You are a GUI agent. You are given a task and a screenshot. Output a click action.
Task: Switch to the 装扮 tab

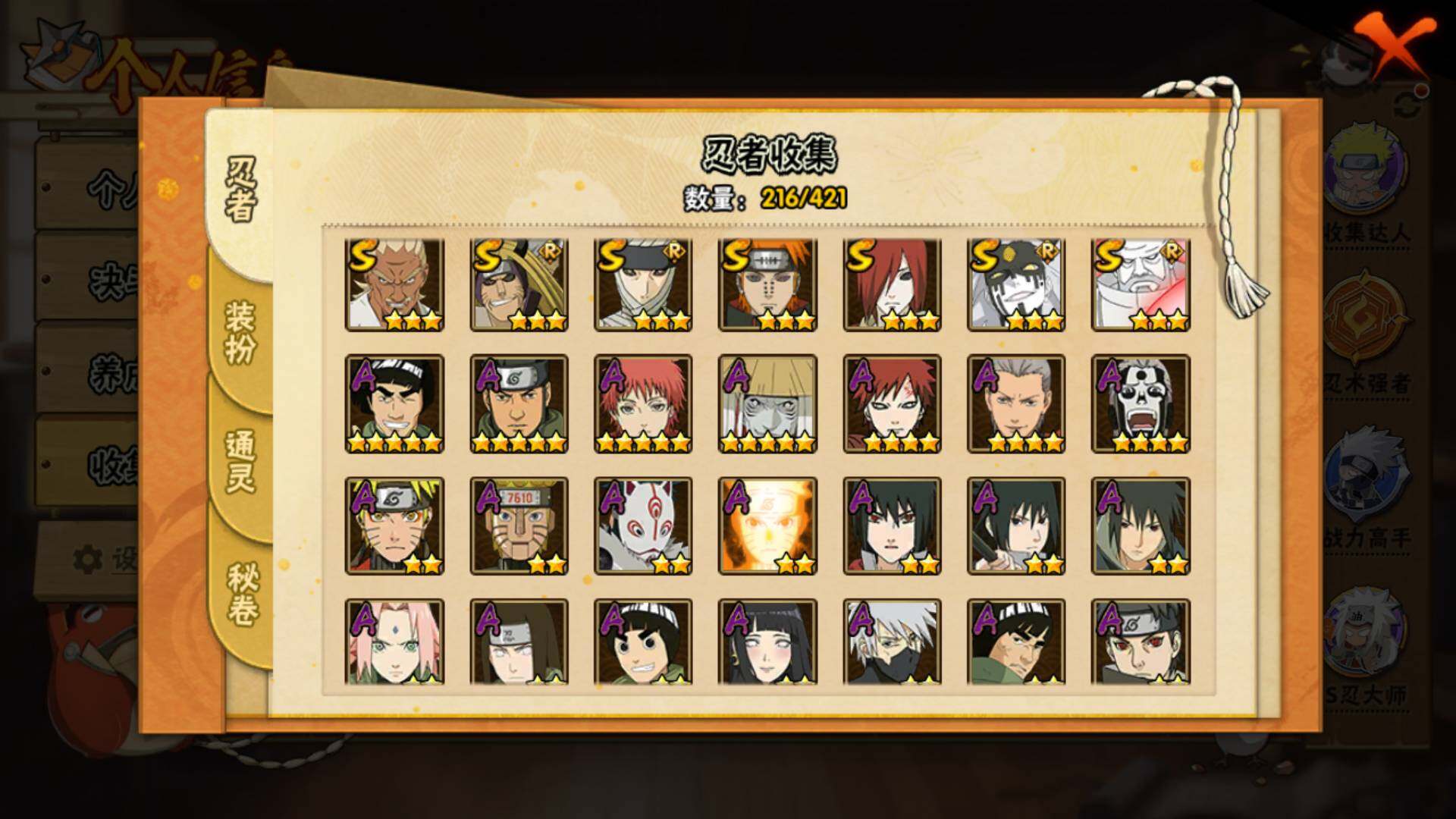[x=240, y=333]
